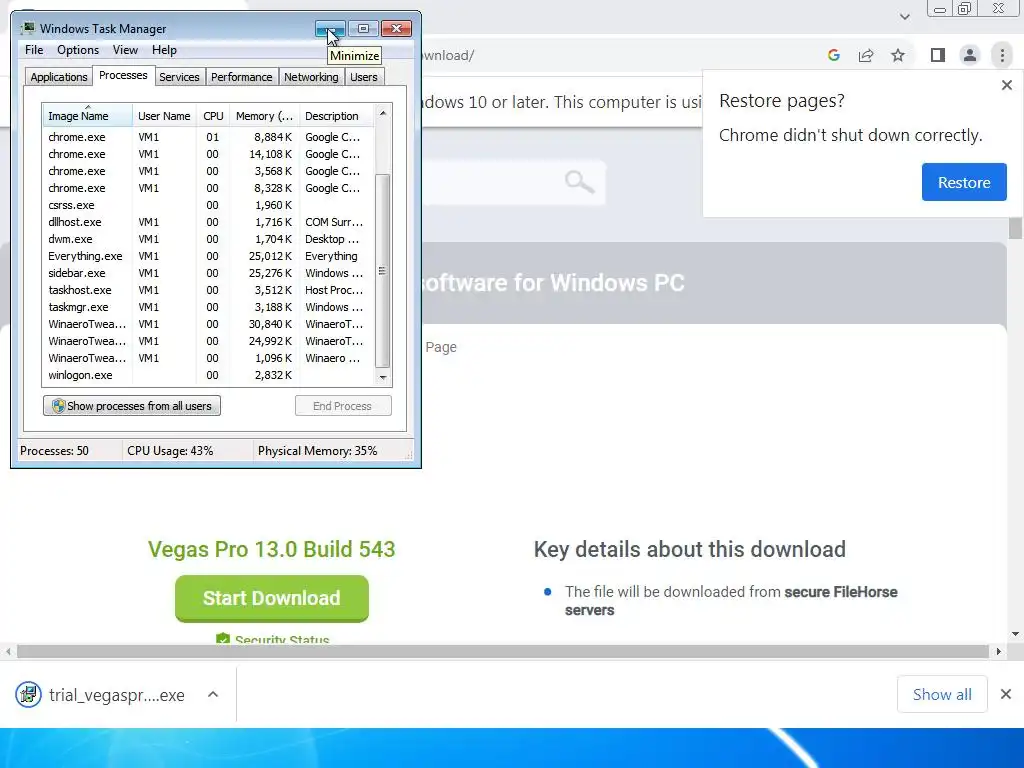
Task: Switch to the Networking tab
Action: (x=311, y=77)
